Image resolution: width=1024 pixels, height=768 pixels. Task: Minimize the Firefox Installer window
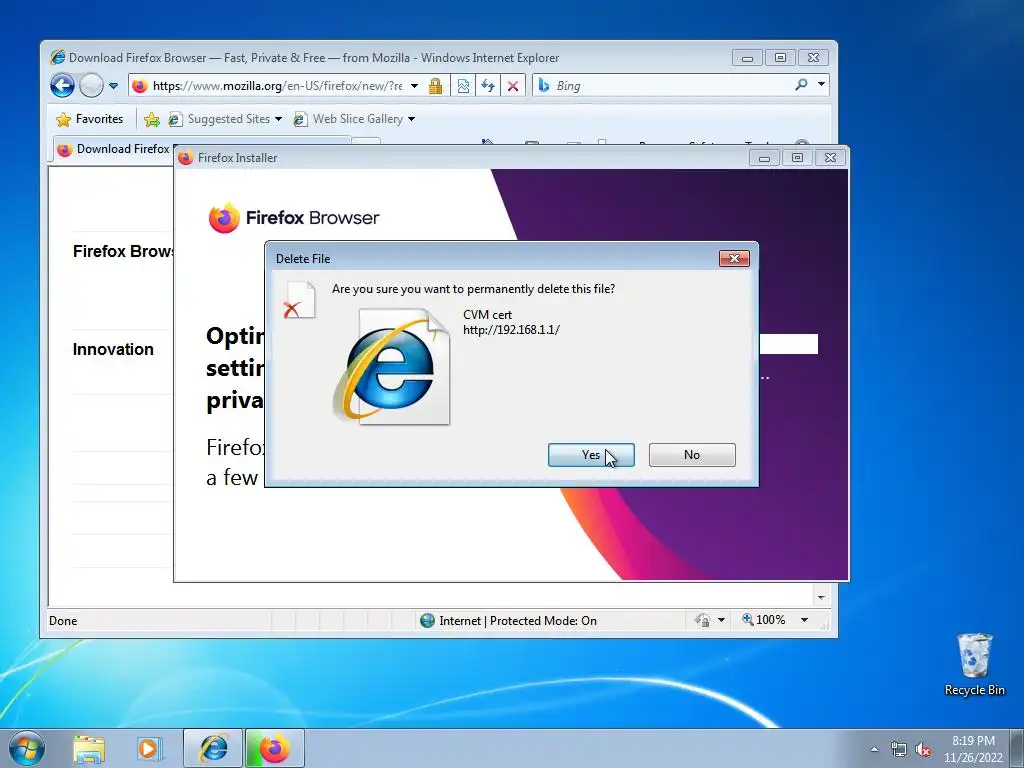pyautogui.click(x=764, y=158)
